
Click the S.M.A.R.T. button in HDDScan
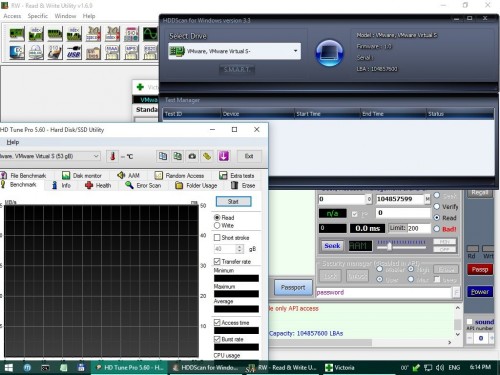pos(237,69)
